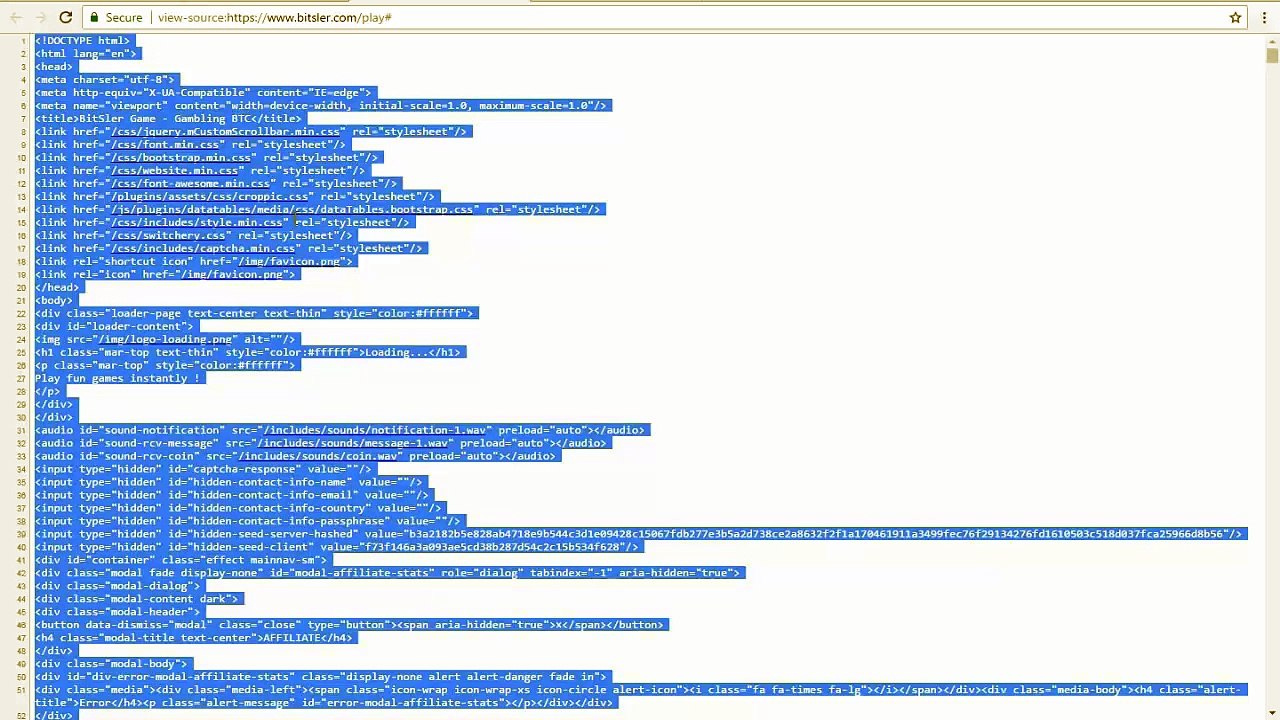Open the /css/switchery.css link
The height and width of the screenshot is (720, 1280).
pos(168,235)
